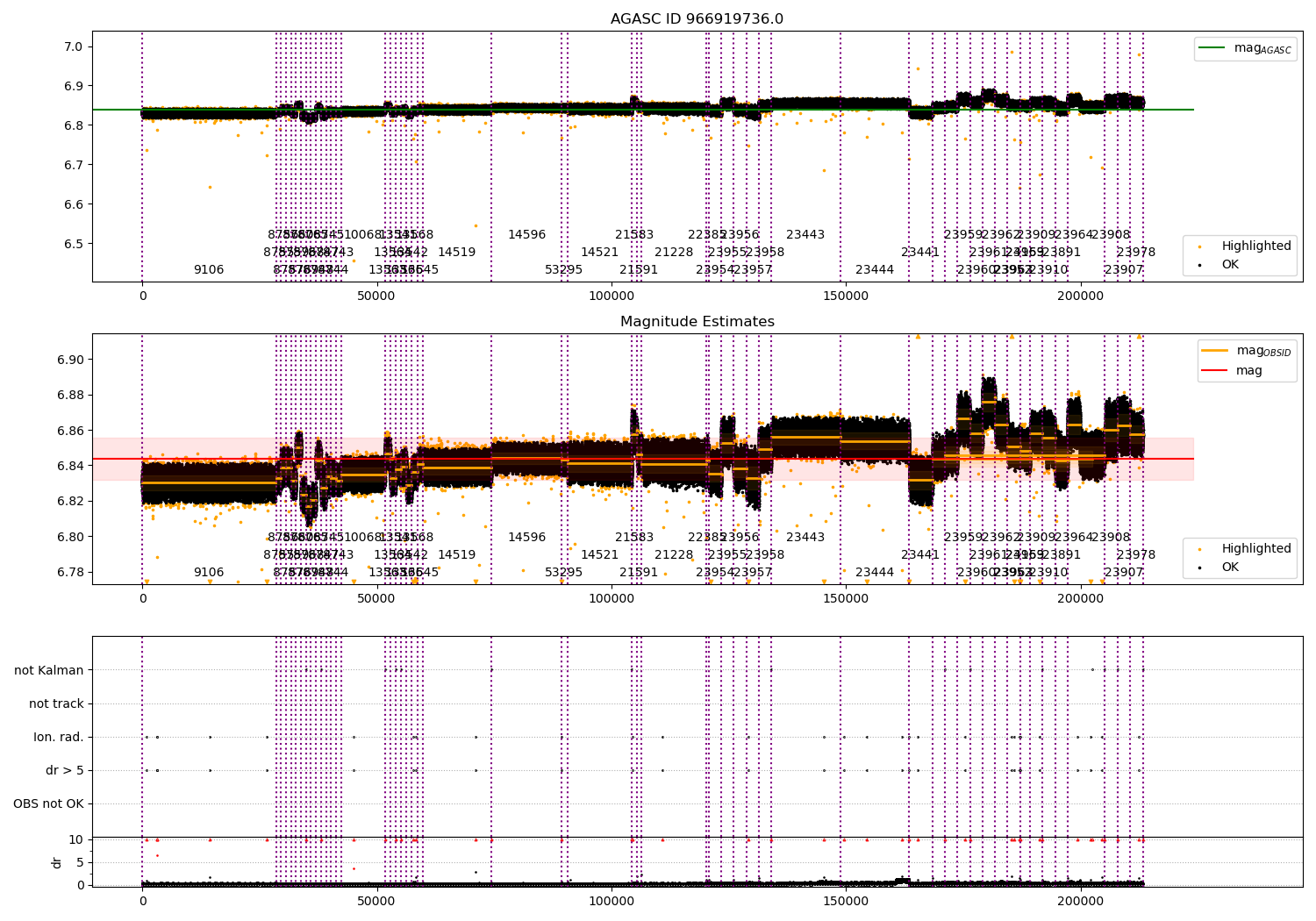Click the 'not track' row label

click(56, 703)
